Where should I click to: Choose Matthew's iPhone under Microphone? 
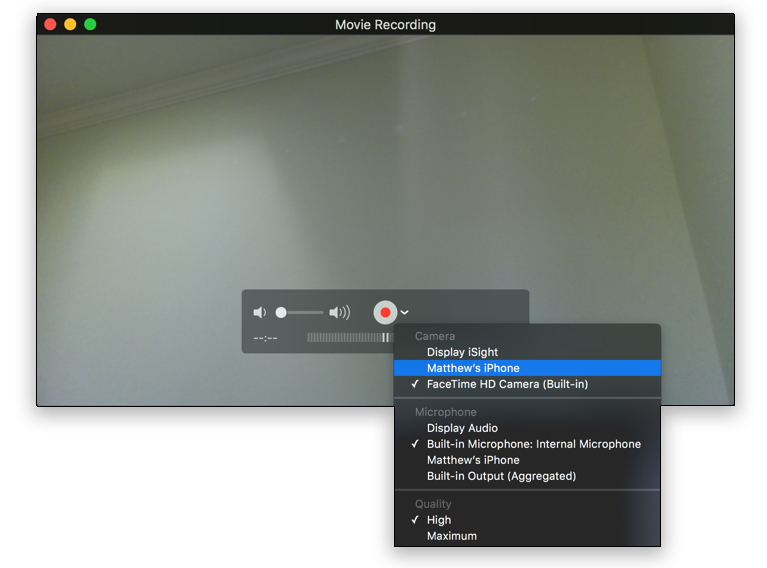[527, 460]
